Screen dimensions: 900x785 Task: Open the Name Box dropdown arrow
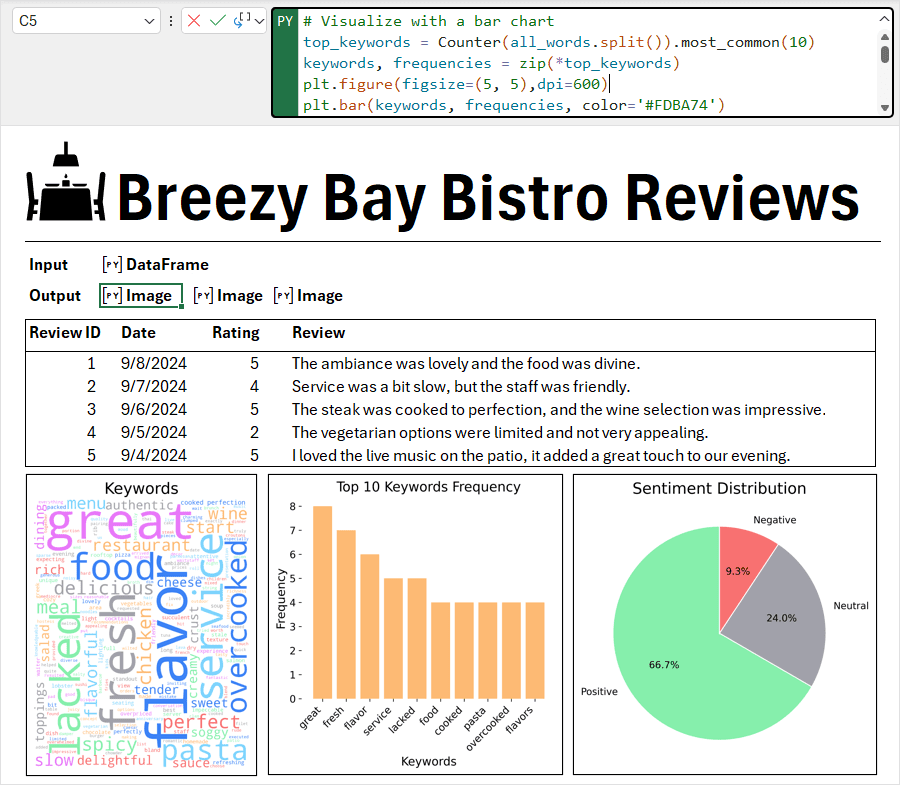[x=149, y=21]
